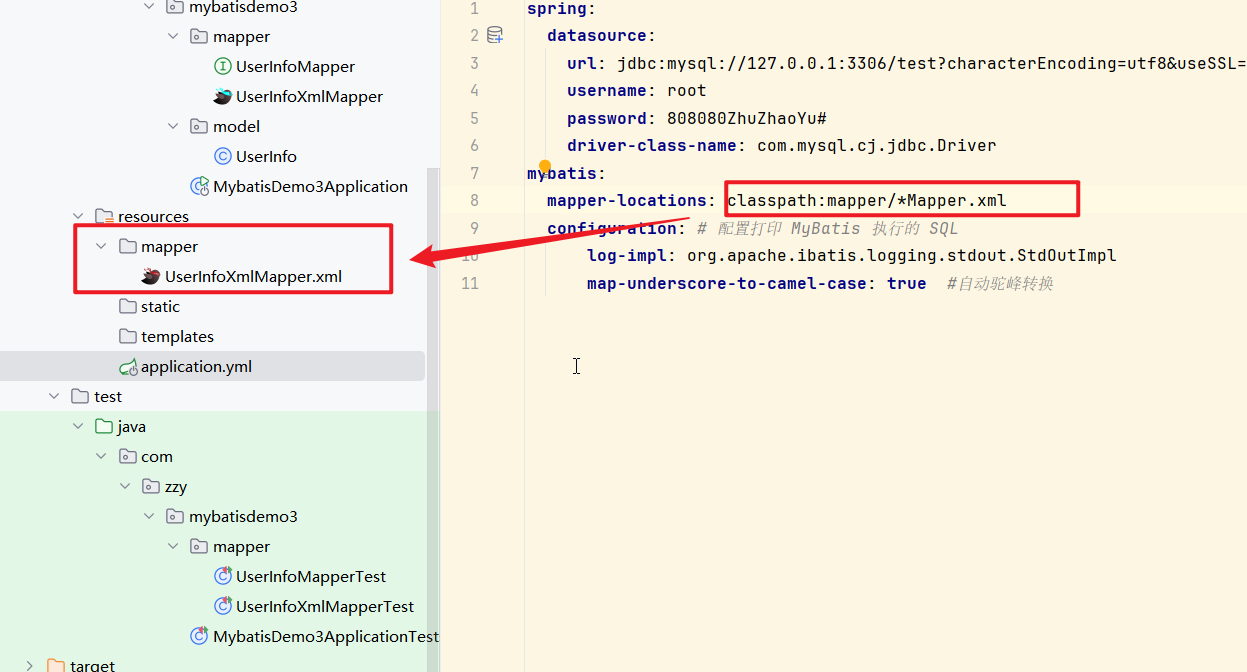Expand the target folder
This screenshot has height=672, width=1247.
coord(30,666)
